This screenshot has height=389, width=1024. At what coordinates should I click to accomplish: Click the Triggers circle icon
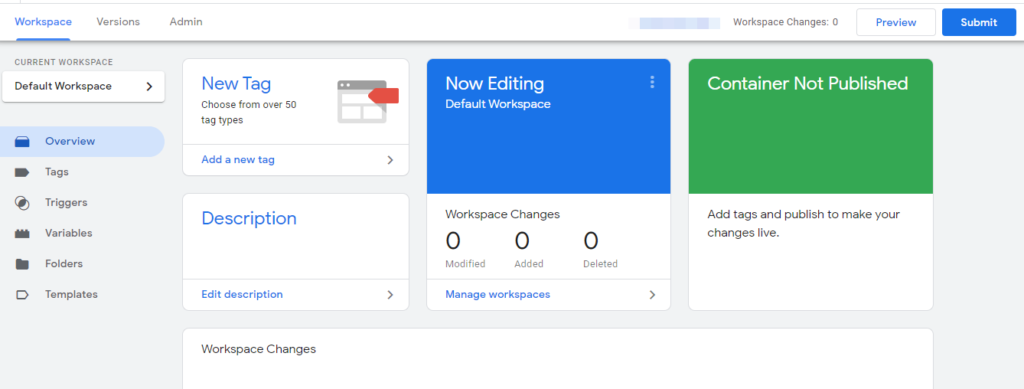(x=22, y=203)
